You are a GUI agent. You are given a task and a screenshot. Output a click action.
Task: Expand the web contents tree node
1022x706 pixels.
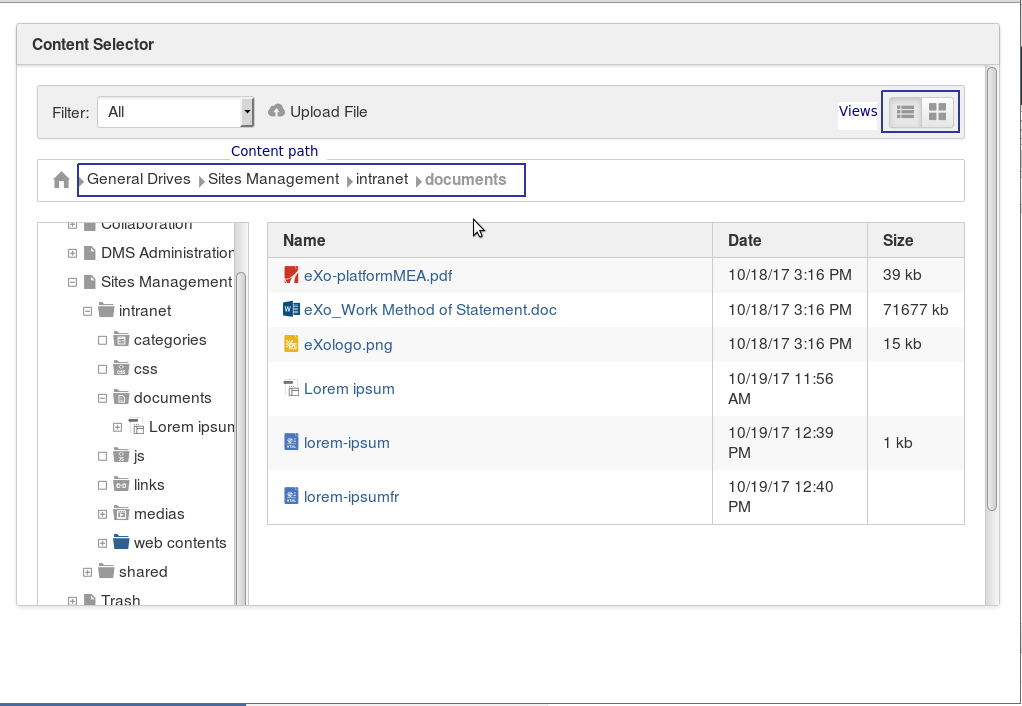[102, 542]
